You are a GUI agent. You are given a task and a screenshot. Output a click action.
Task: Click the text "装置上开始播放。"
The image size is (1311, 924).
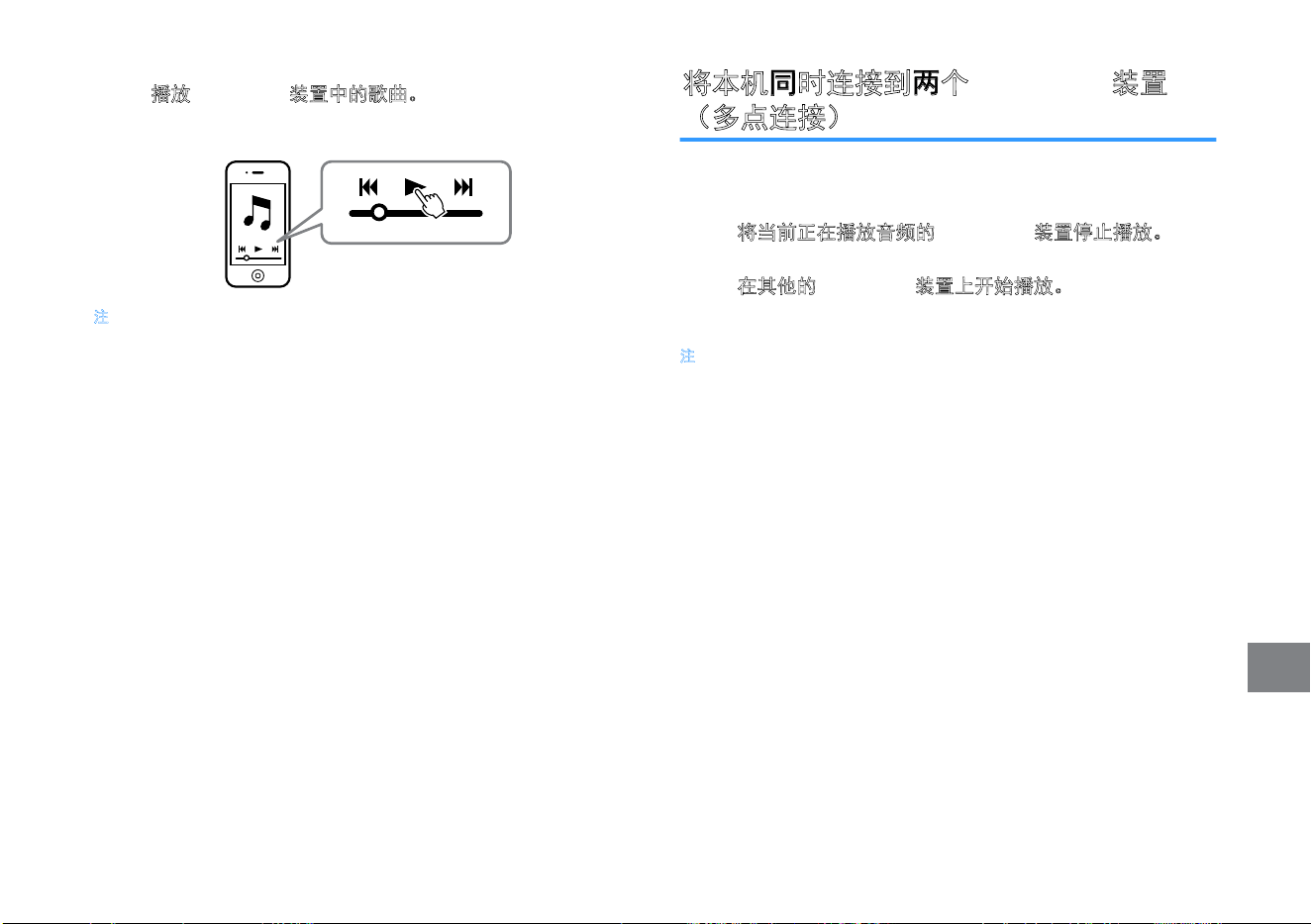[989, 286]
